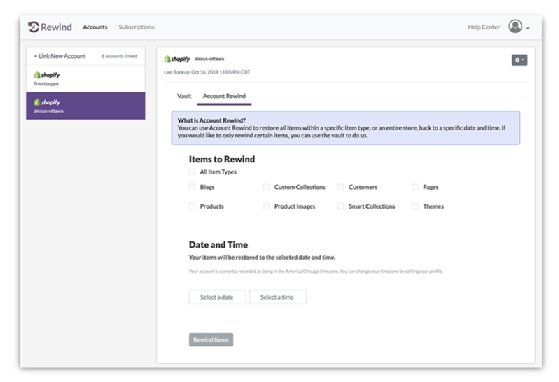Click the 'Date and Time' heading
The height and width of the screenshot is (382, 559).
218,245
